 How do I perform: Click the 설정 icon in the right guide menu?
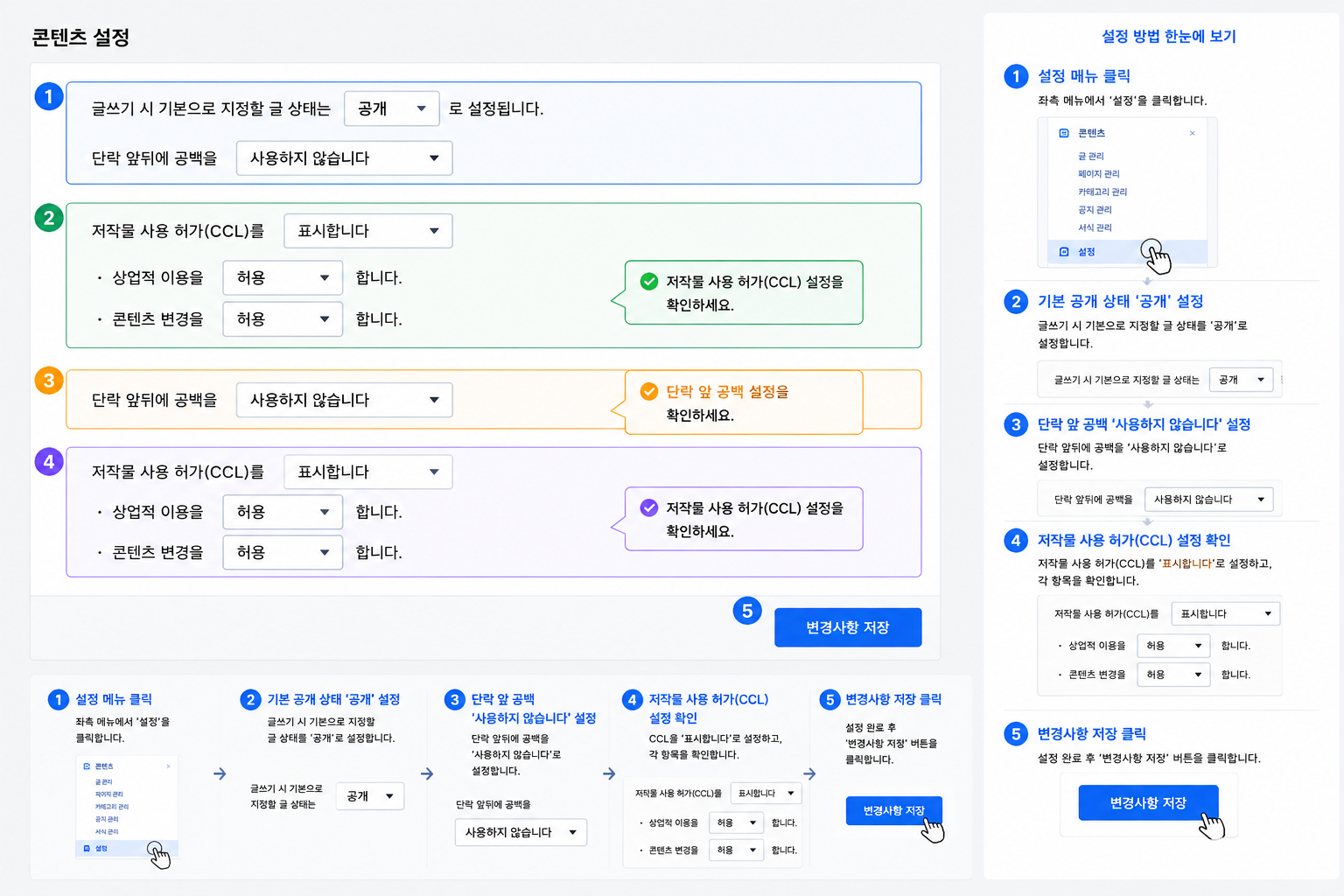click(1064, 252)
